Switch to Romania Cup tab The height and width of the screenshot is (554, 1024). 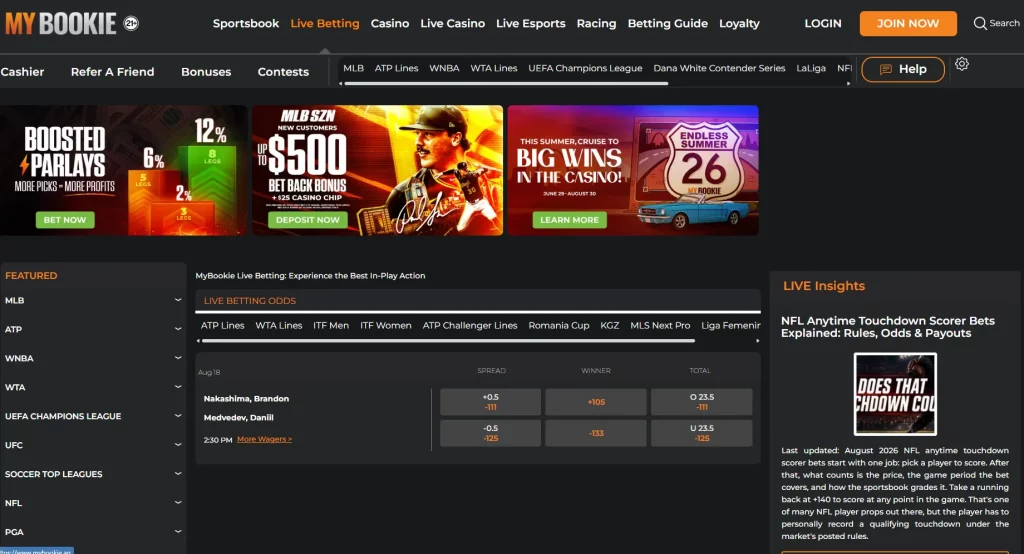point(559,325)
